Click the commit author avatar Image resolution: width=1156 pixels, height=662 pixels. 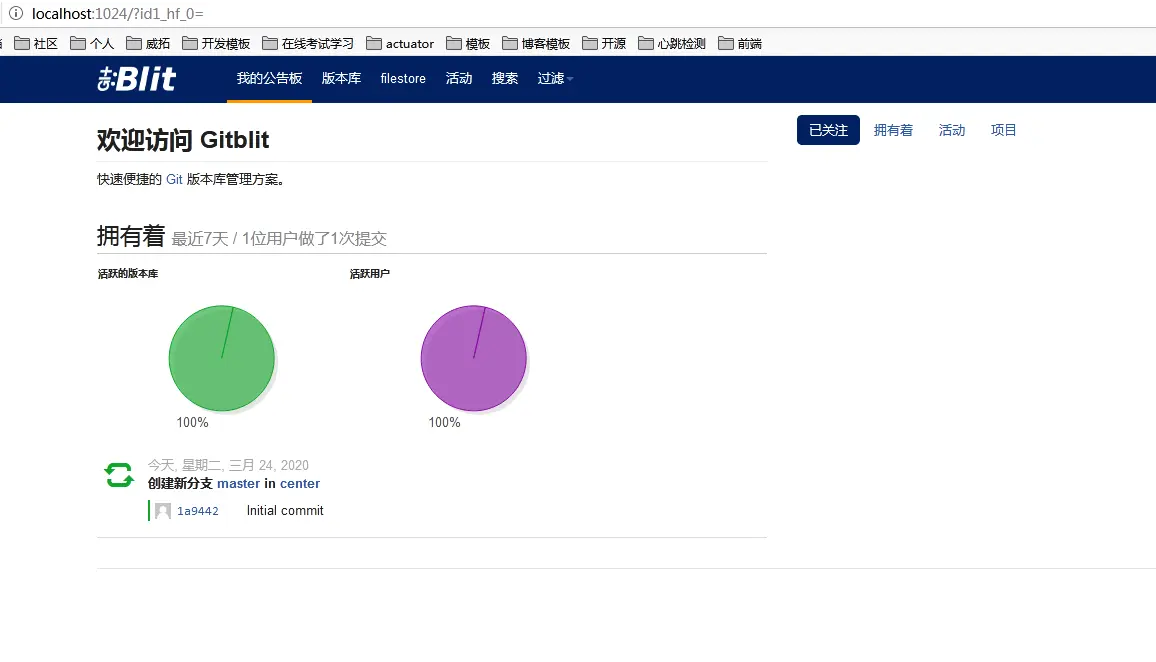point(163,511)
